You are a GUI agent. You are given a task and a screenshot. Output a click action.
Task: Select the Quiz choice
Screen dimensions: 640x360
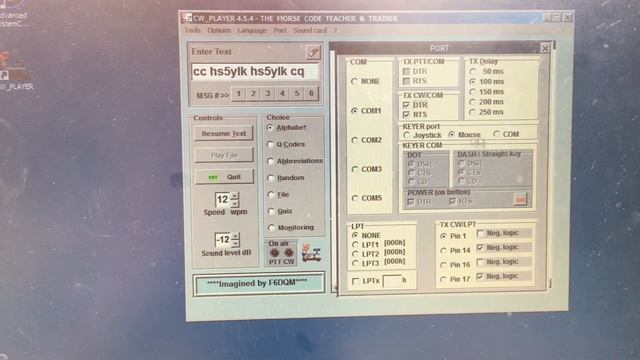[280, 211]
